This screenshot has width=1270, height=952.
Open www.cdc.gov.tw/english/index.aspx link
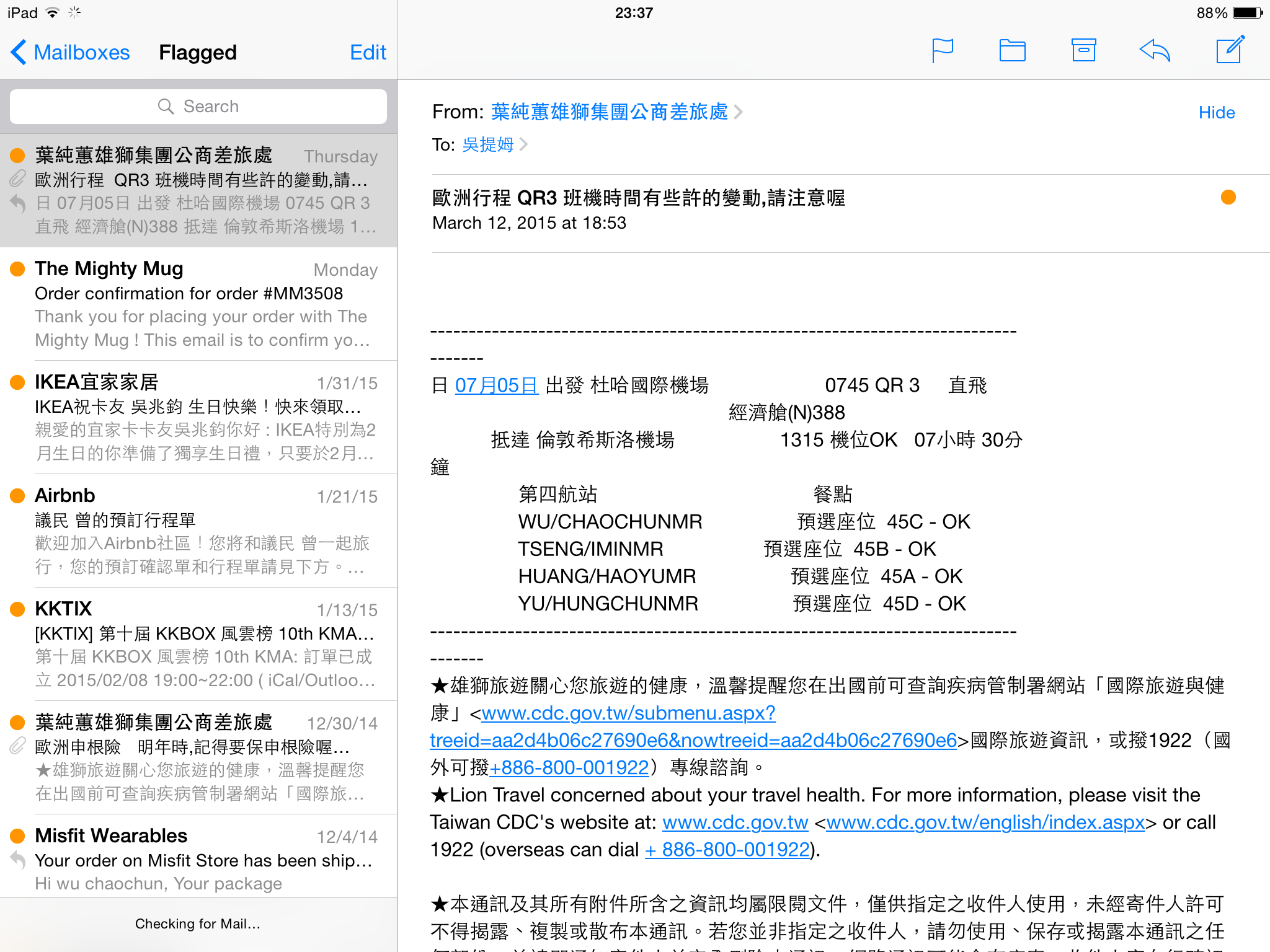(985, 822)
